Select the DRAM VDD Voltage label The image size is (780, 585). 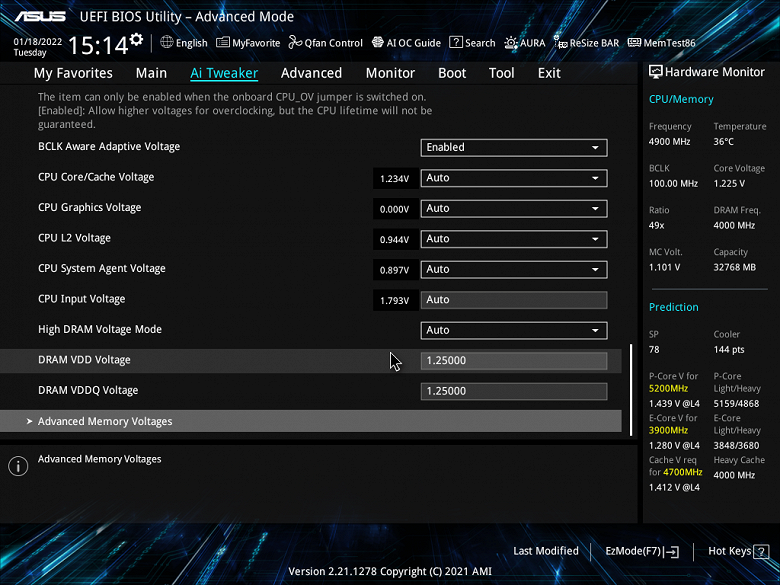coord(84,360)
